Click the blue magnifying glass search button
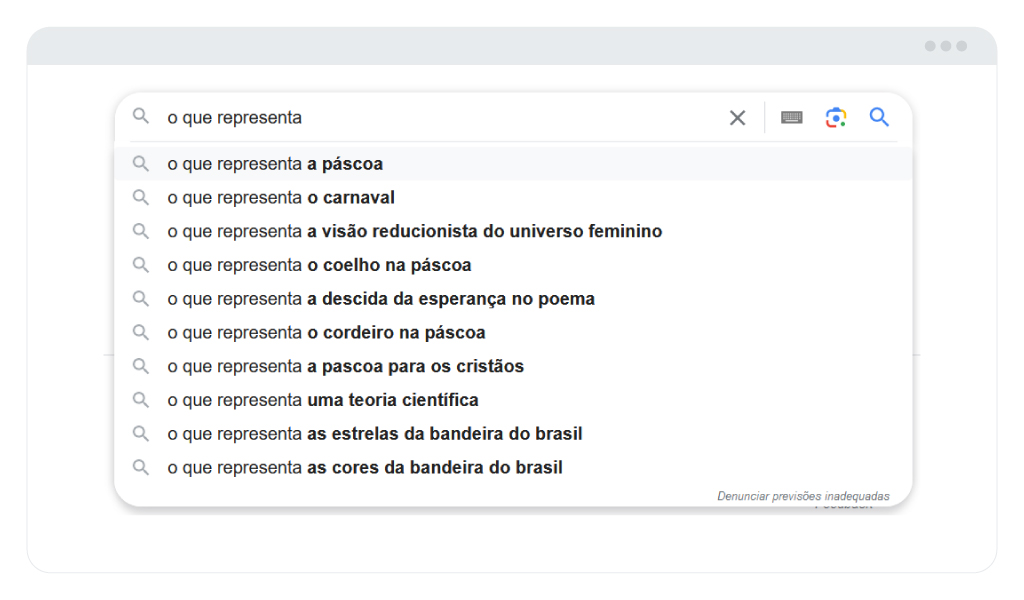 point(879,118)
